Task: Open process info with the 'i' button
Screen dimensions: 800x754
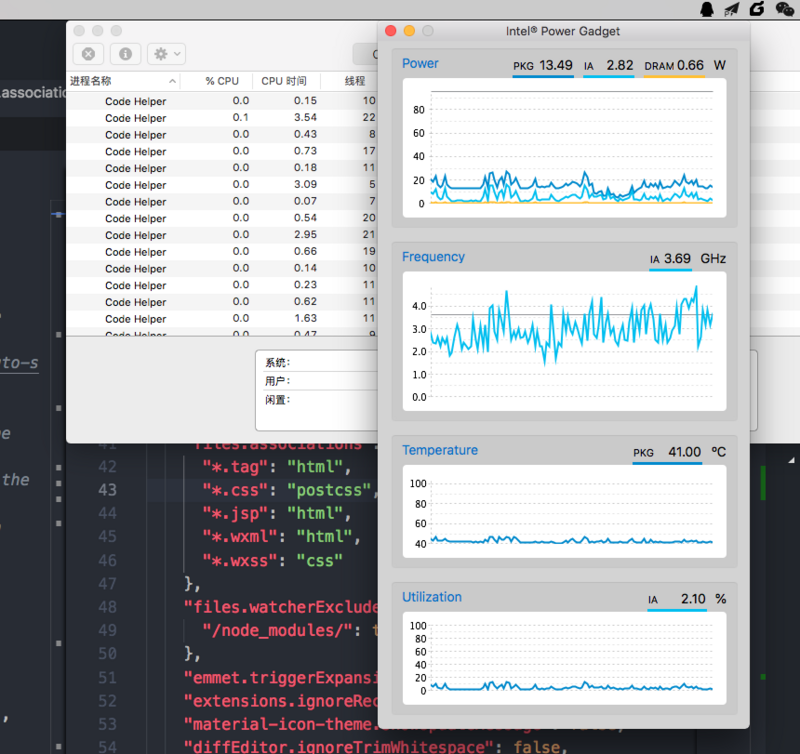Action: pos(126,54)
